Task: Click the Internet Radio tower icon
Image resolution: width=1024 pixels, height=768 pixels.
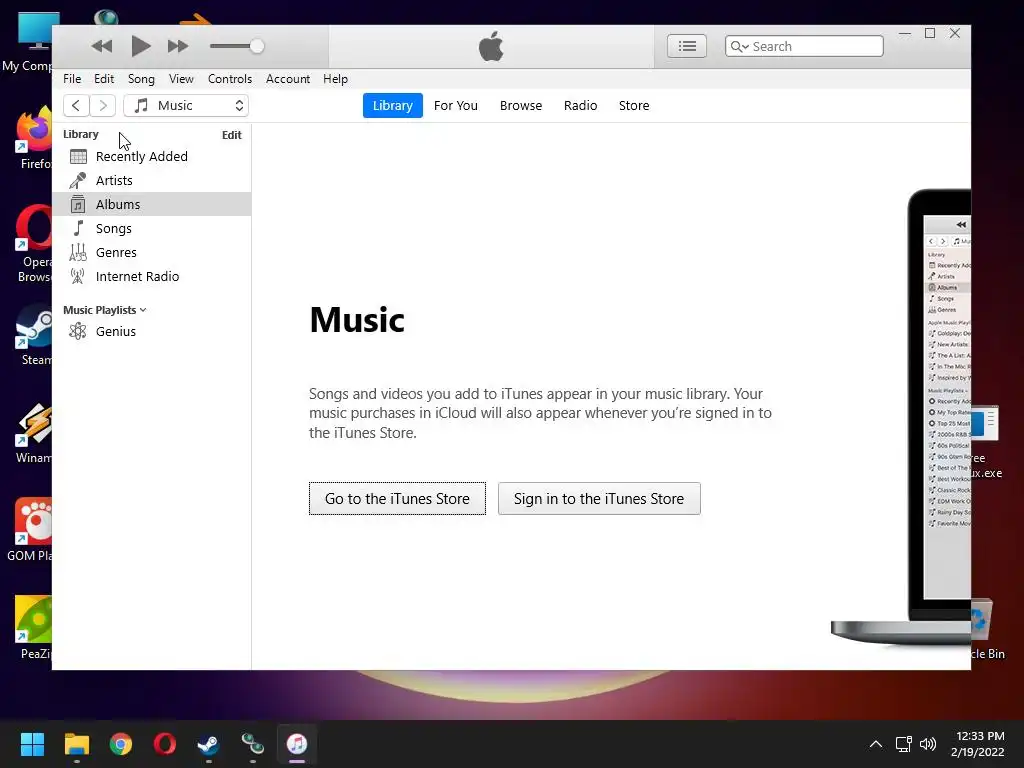Action: (x=78, y=276)
